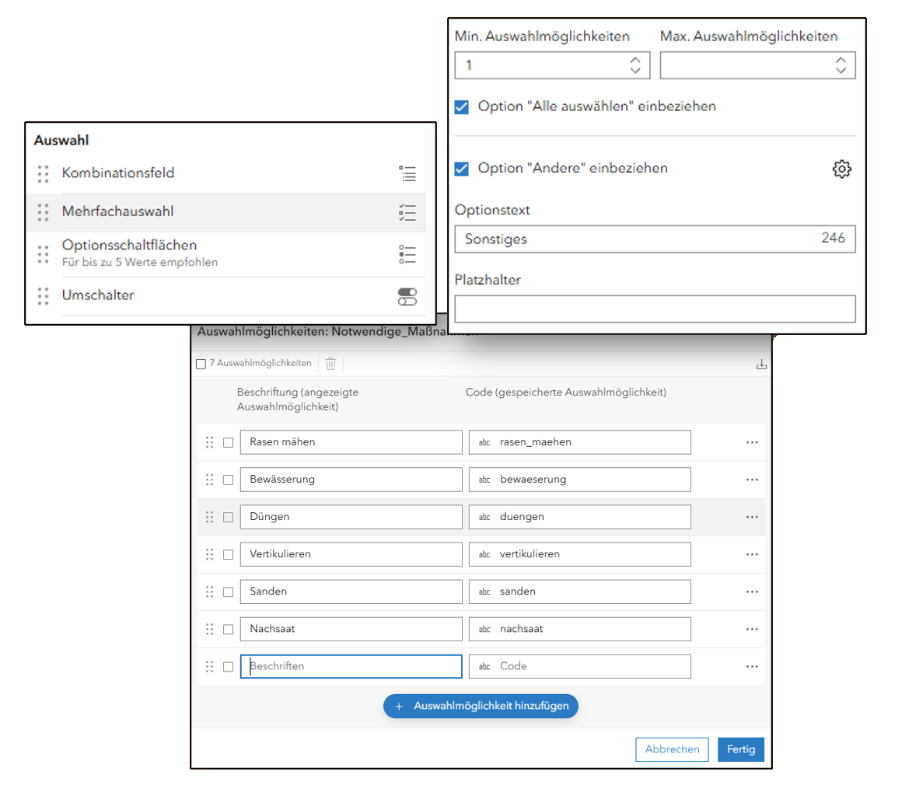Click the Umschalter toggle icon
Viewport: 906px width, 787px height.
[407, 297]
